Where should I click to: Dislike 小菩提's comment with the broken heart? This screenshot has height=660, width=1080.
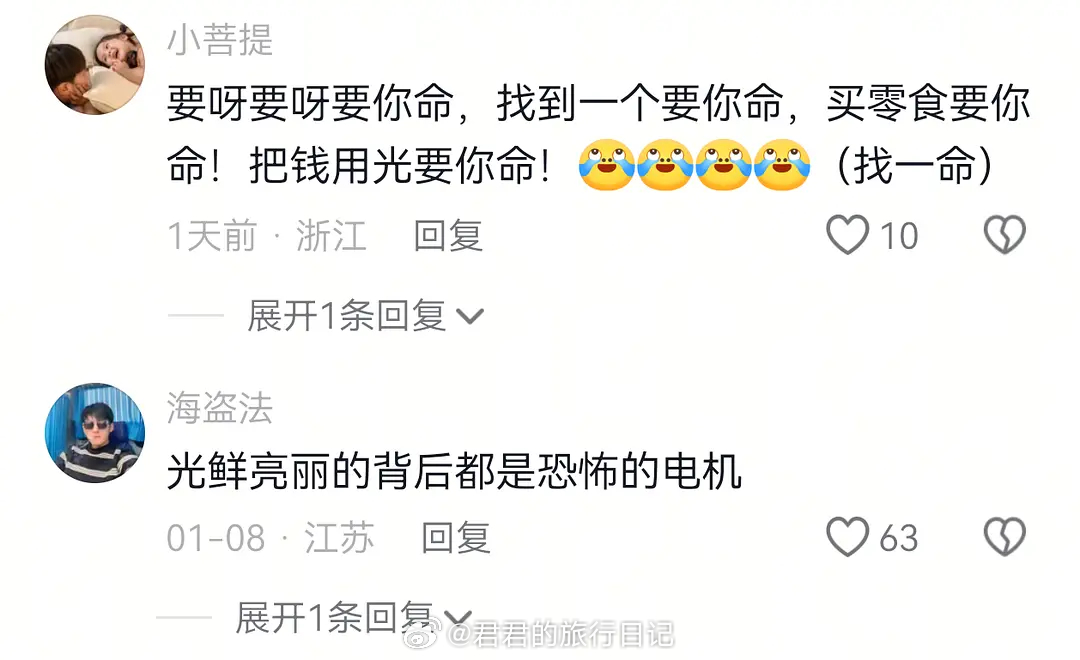1004,235
